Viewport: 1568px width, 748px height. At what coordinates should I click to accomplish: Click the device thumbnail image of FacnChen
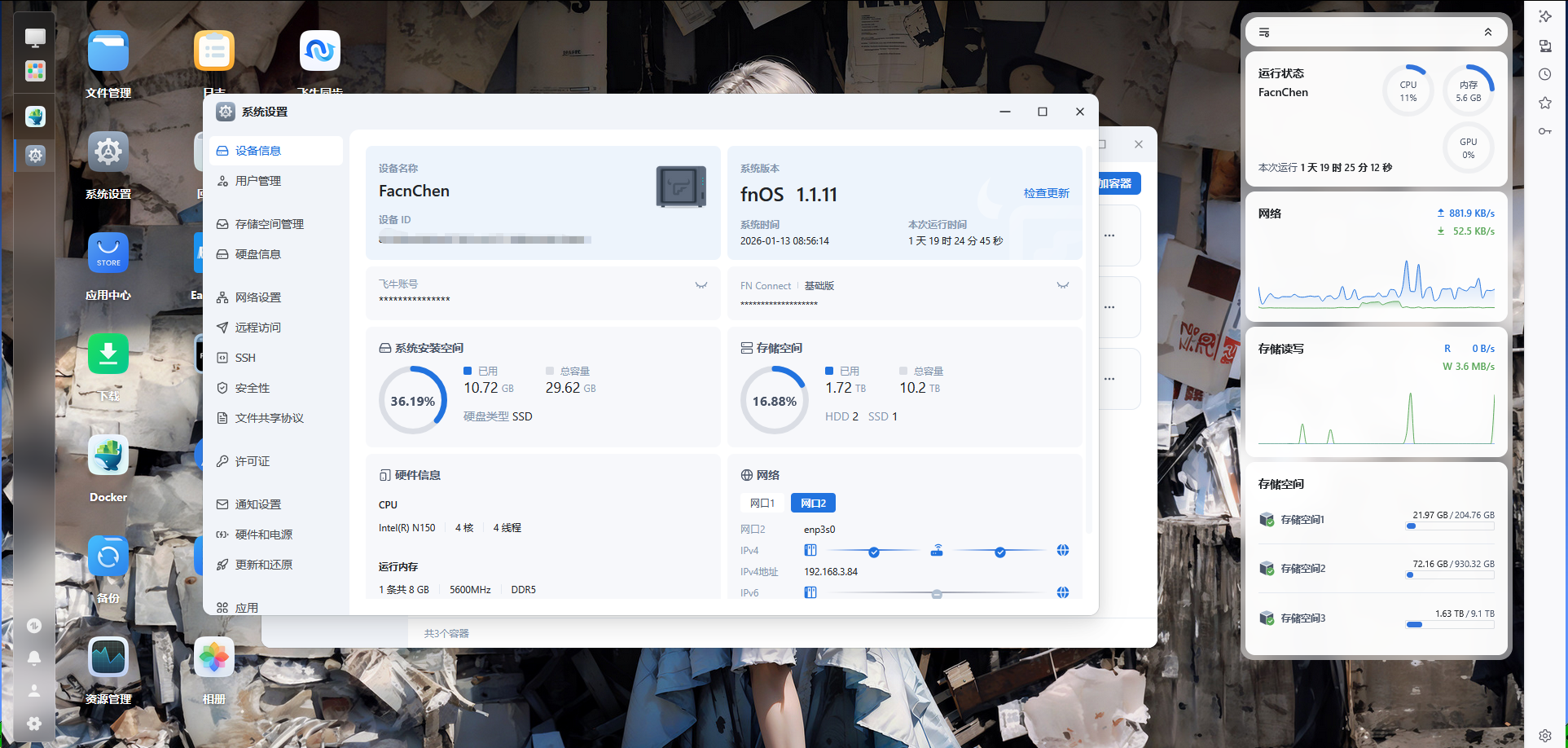coord(681,187)
